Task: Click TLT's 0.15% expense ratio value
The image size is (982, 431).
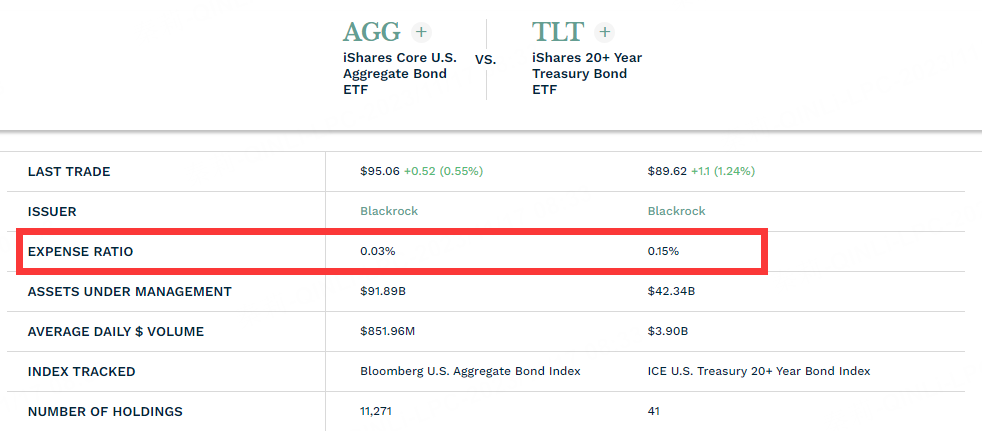Action: [664, 251]
